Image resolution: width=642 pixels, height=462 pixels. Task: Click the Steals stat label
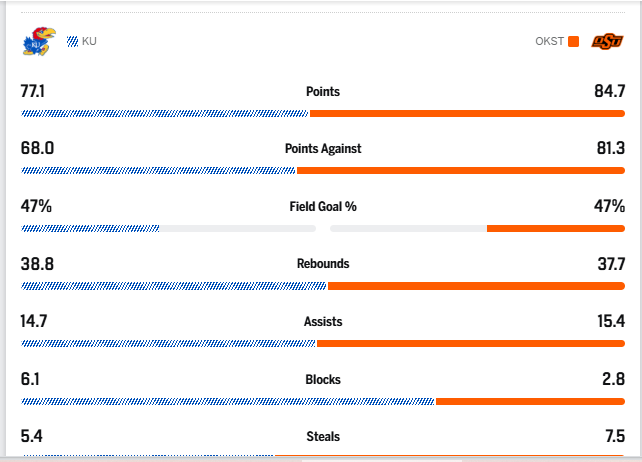323,437
